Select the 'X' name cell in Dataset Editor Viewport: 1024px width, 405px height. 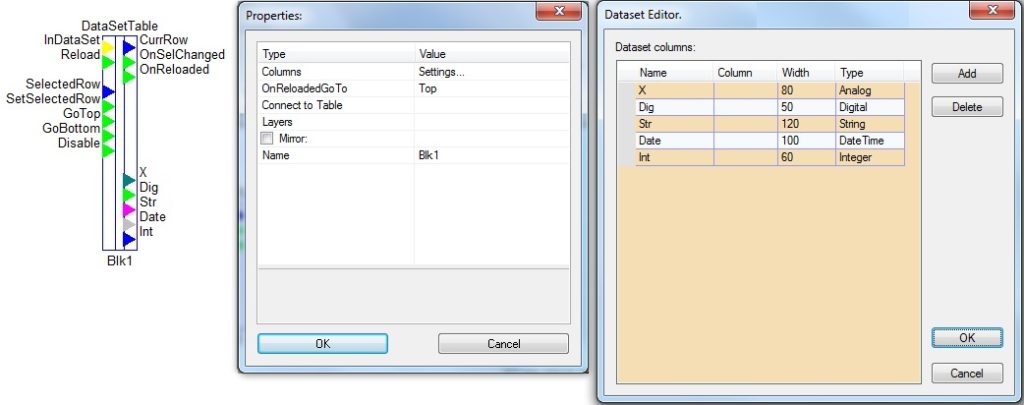pyautogui.click(x=674, y=90)
